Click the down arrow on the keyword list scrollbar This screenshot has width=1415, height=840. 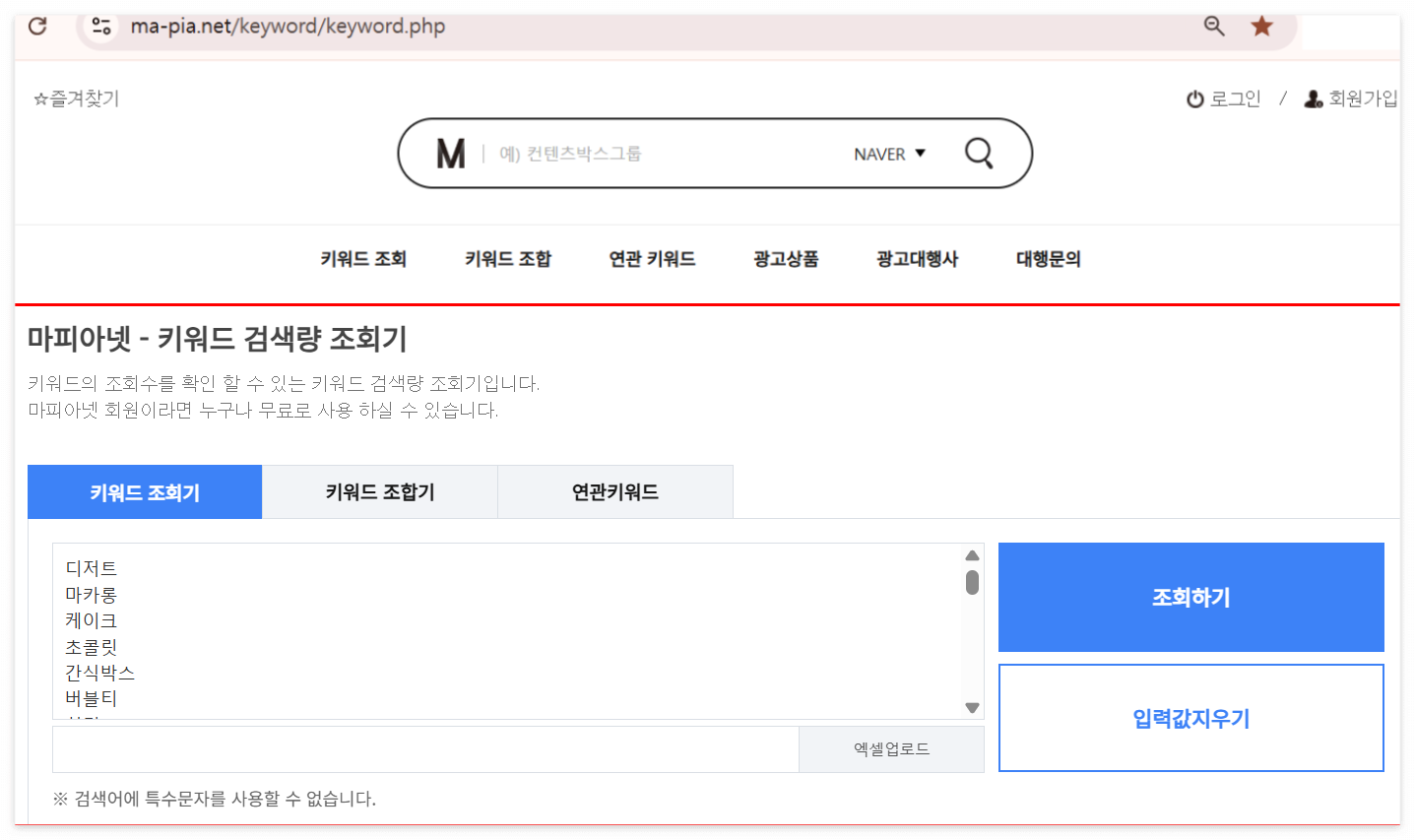(x=971, y=708)
